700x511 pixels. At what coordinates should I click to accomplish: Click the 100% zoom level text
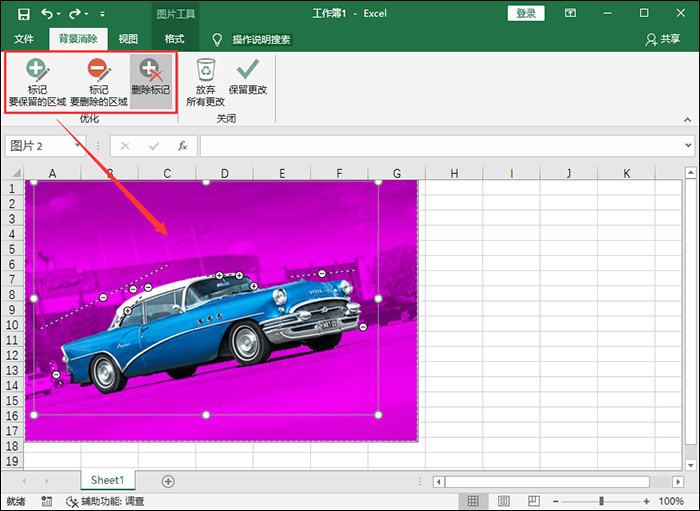[x=671, y=501]
